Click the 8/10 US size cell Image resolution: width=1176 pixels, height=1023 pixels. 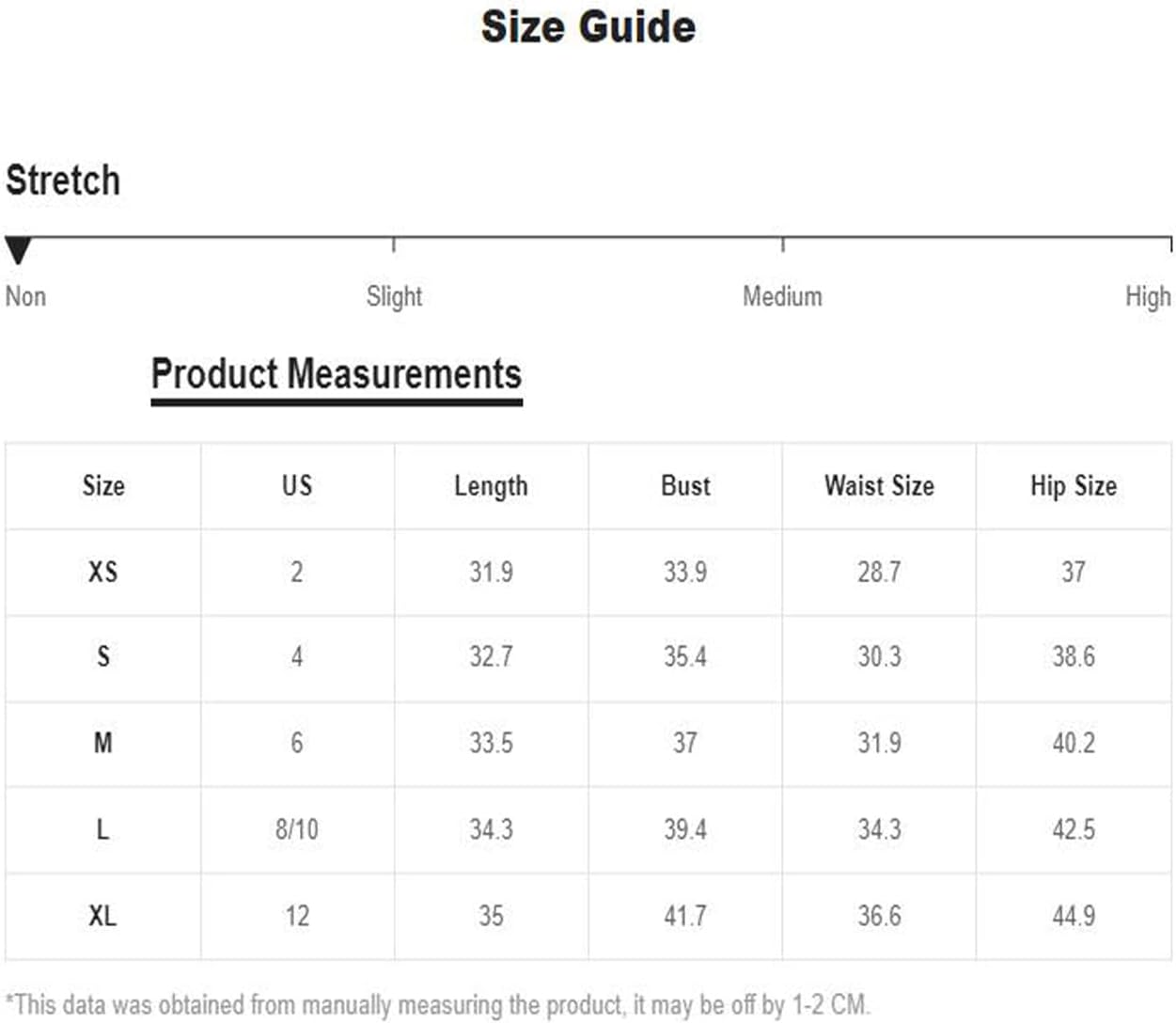coord(297,829)
